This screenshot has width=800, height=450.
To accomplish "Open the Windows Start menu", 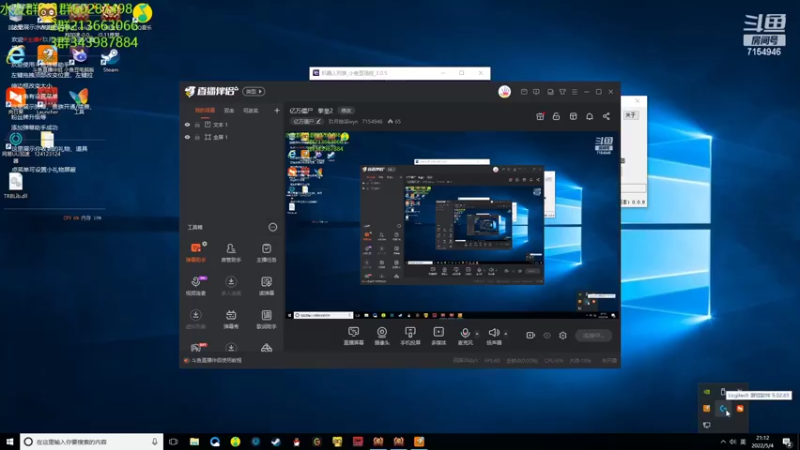I will (x=9, y=442).
